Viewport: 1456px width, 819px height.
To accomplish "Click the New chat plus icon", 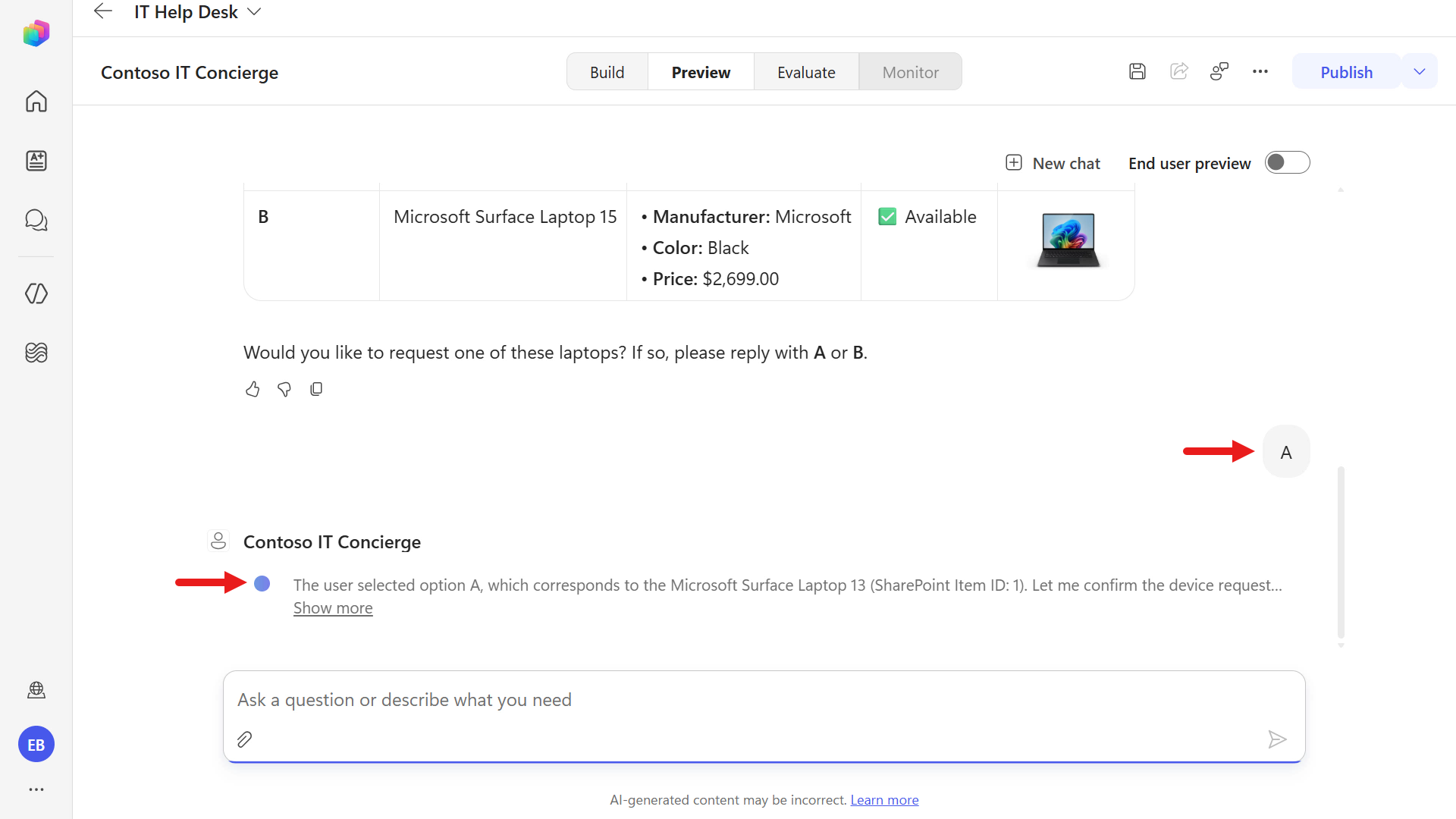I will pos(1013,162).
